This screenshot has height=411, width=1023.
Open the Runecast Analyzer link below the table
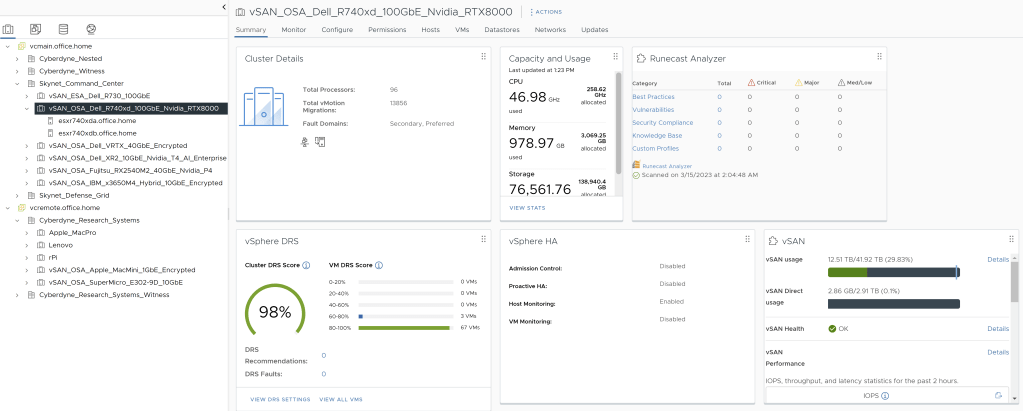click(667, 167)
